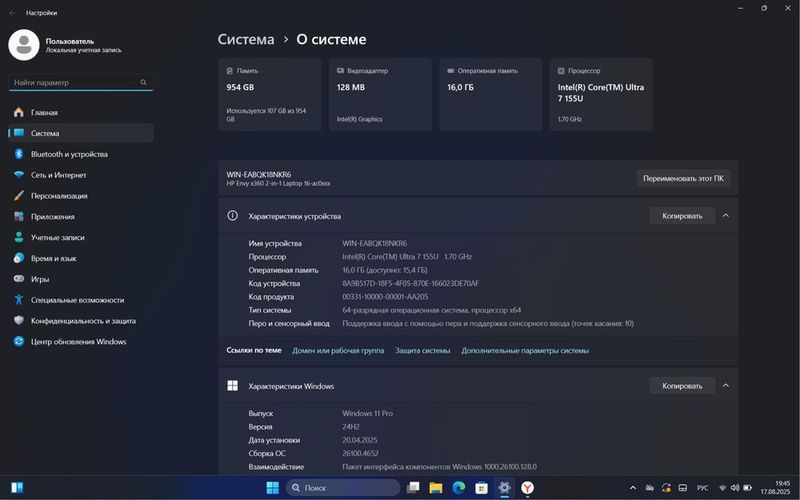This screenshot has width=800, height=500.
Task: Click the Специальные возможности accessibility icon
Action: (x=19, y=300)
